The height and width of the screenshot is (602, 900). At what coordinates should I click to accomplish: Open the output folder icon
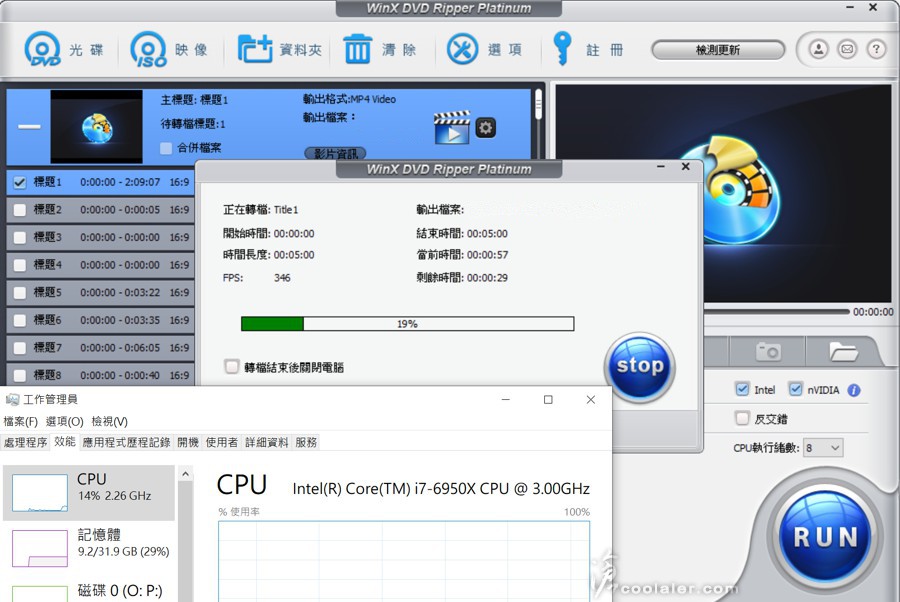click(843, 351)
